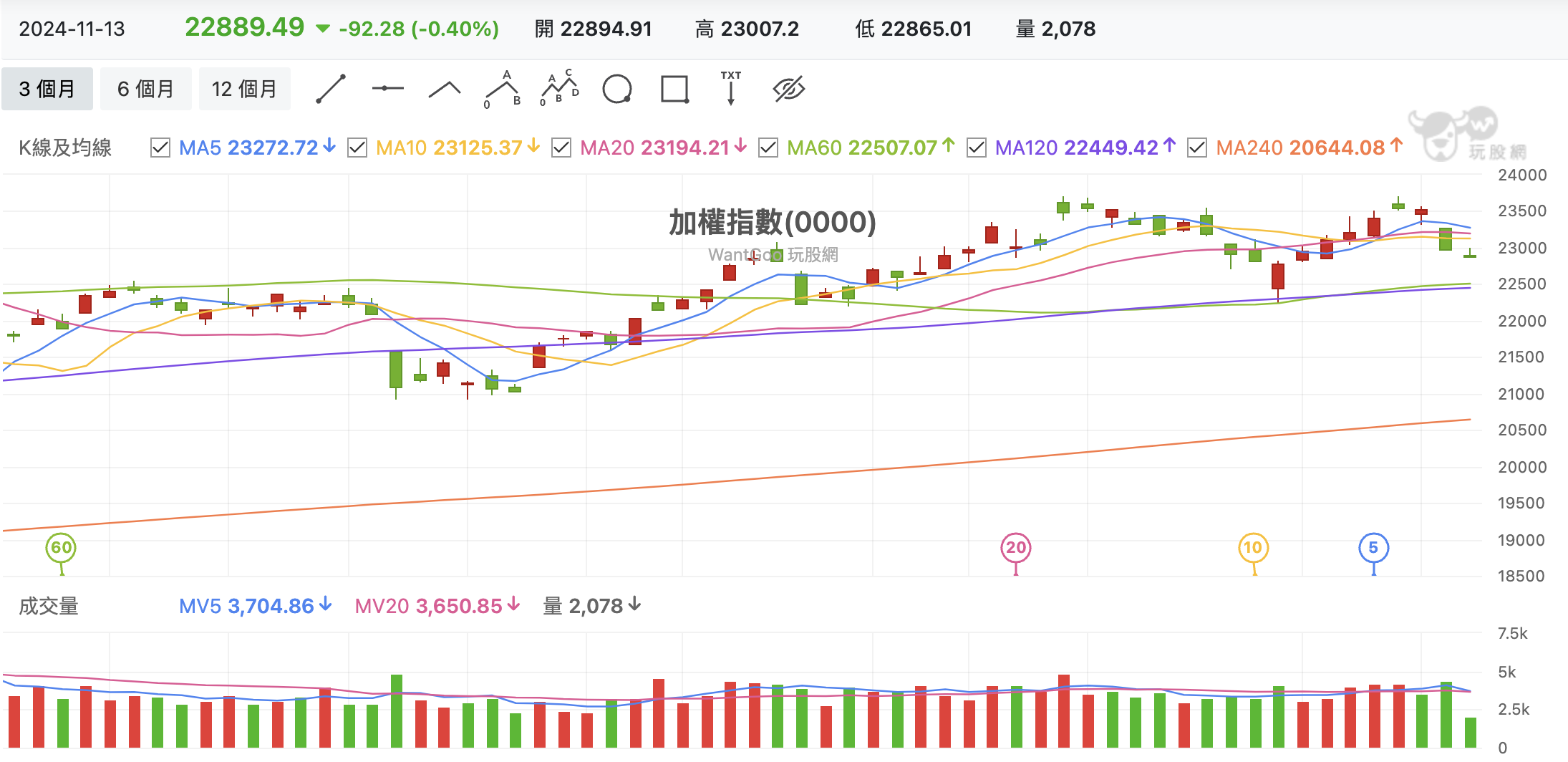This screenshot has width=1568, height=762.
Task: Select the 0-A-B-C-D wave pattern tool
Action: point(560,87)
